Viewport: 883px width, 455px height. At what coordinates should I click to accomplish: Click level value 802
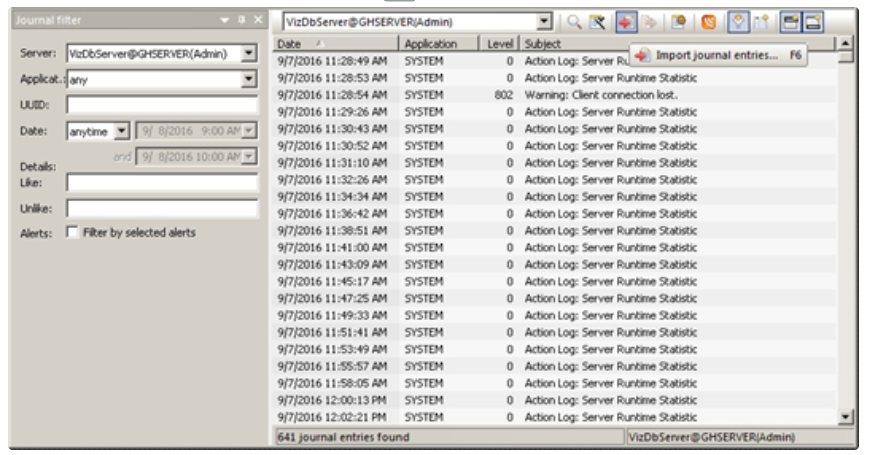pyautogui.click(x=503, y=95)
